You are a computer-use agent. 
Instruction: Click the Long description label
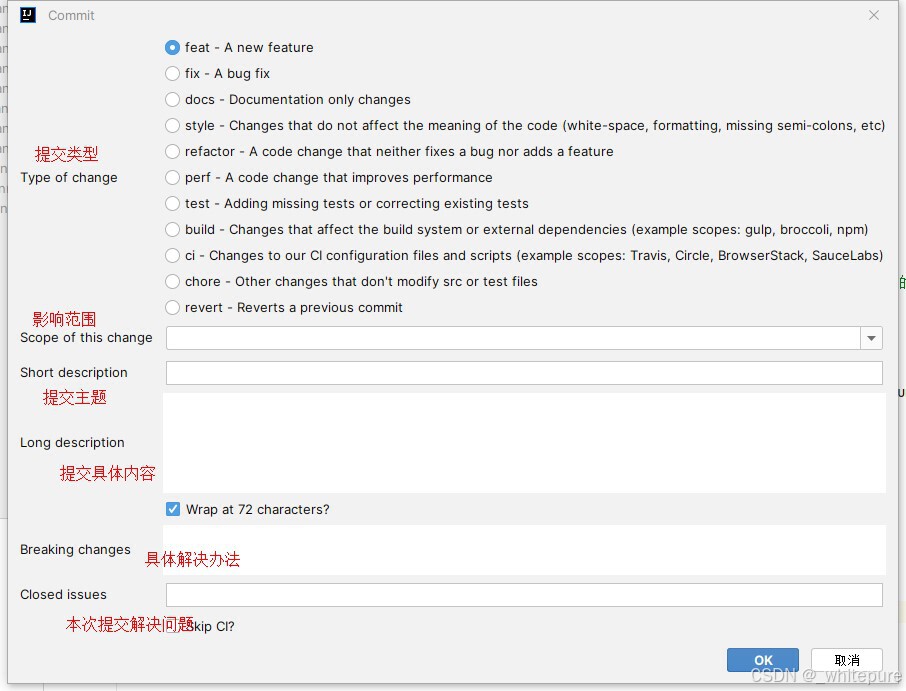pyautogui.click(x=72, y=443)
